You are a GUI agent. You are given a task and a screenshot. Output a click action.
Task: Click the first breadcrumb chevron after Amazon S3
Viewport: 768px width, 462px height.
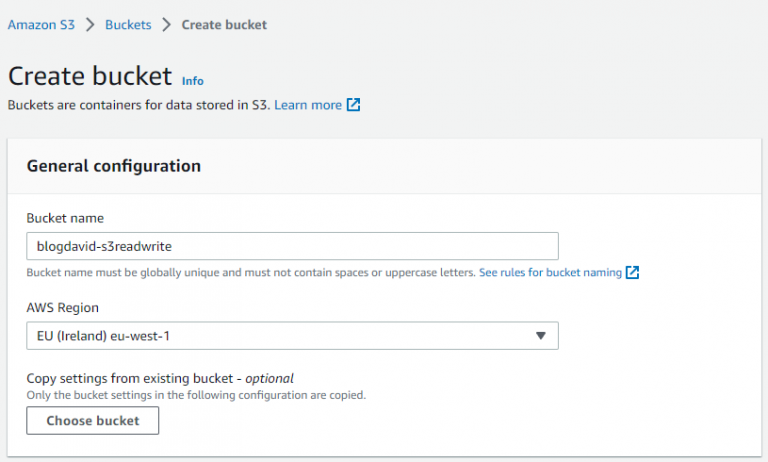[88, 24]
